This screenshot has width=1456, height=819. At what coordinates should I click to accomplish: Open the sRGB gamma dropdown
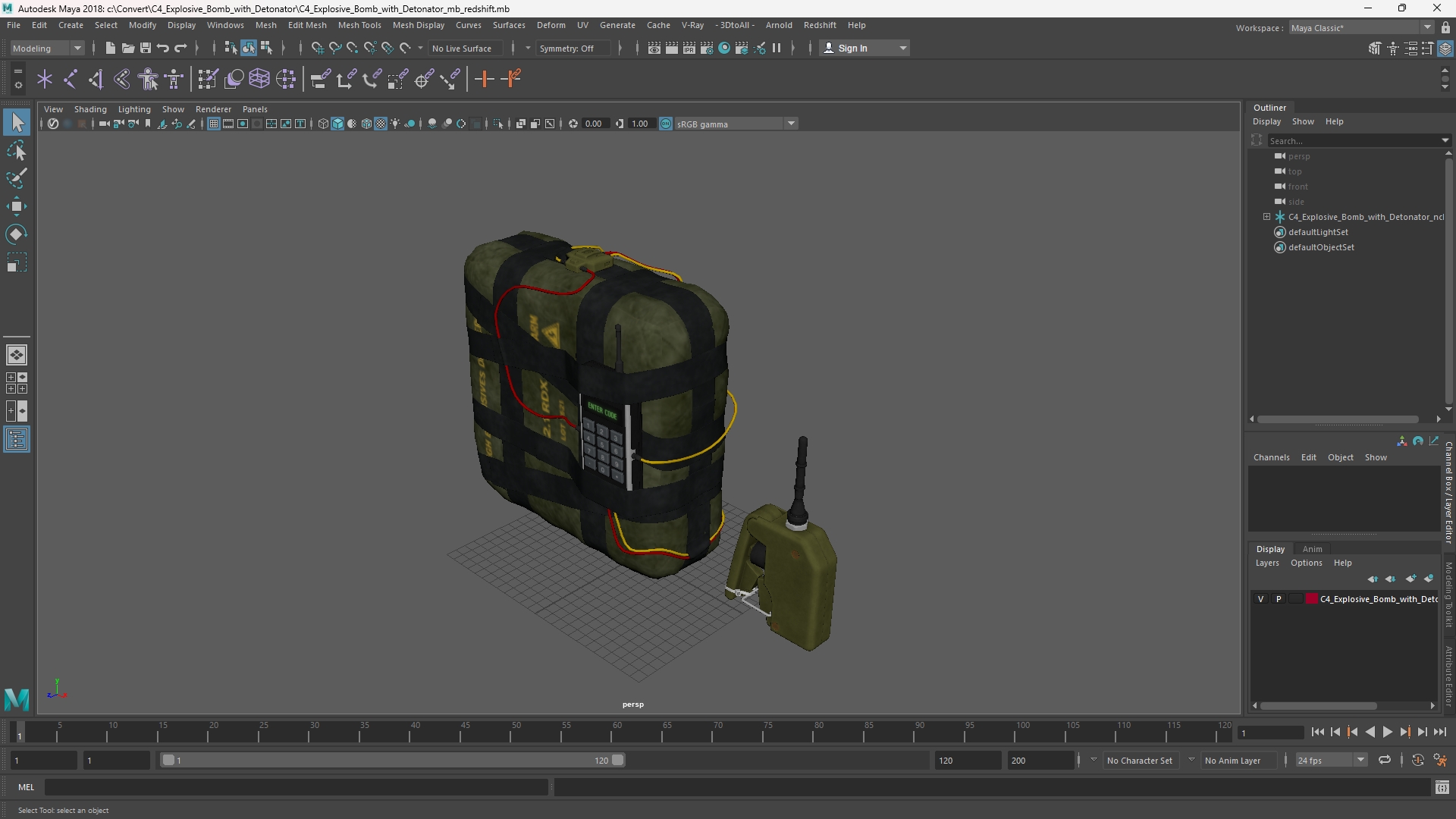(736, 124)
